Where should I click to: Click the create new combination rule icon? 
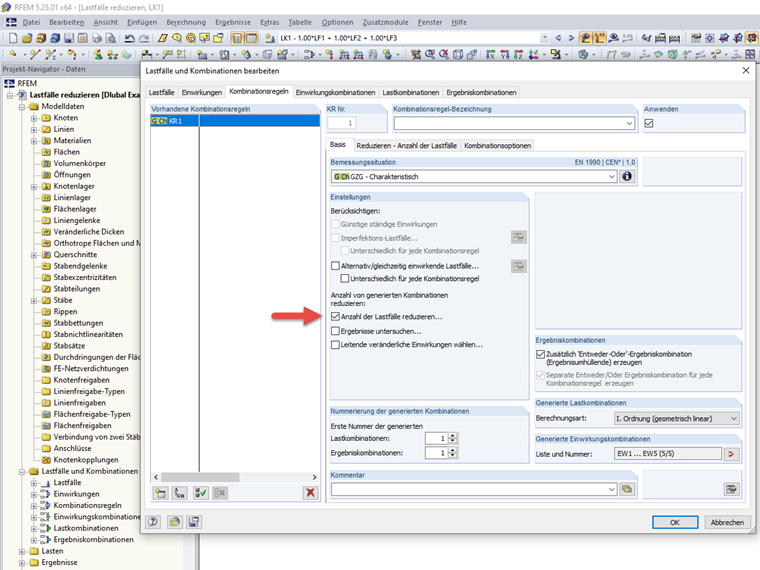[x=160, y=493]
